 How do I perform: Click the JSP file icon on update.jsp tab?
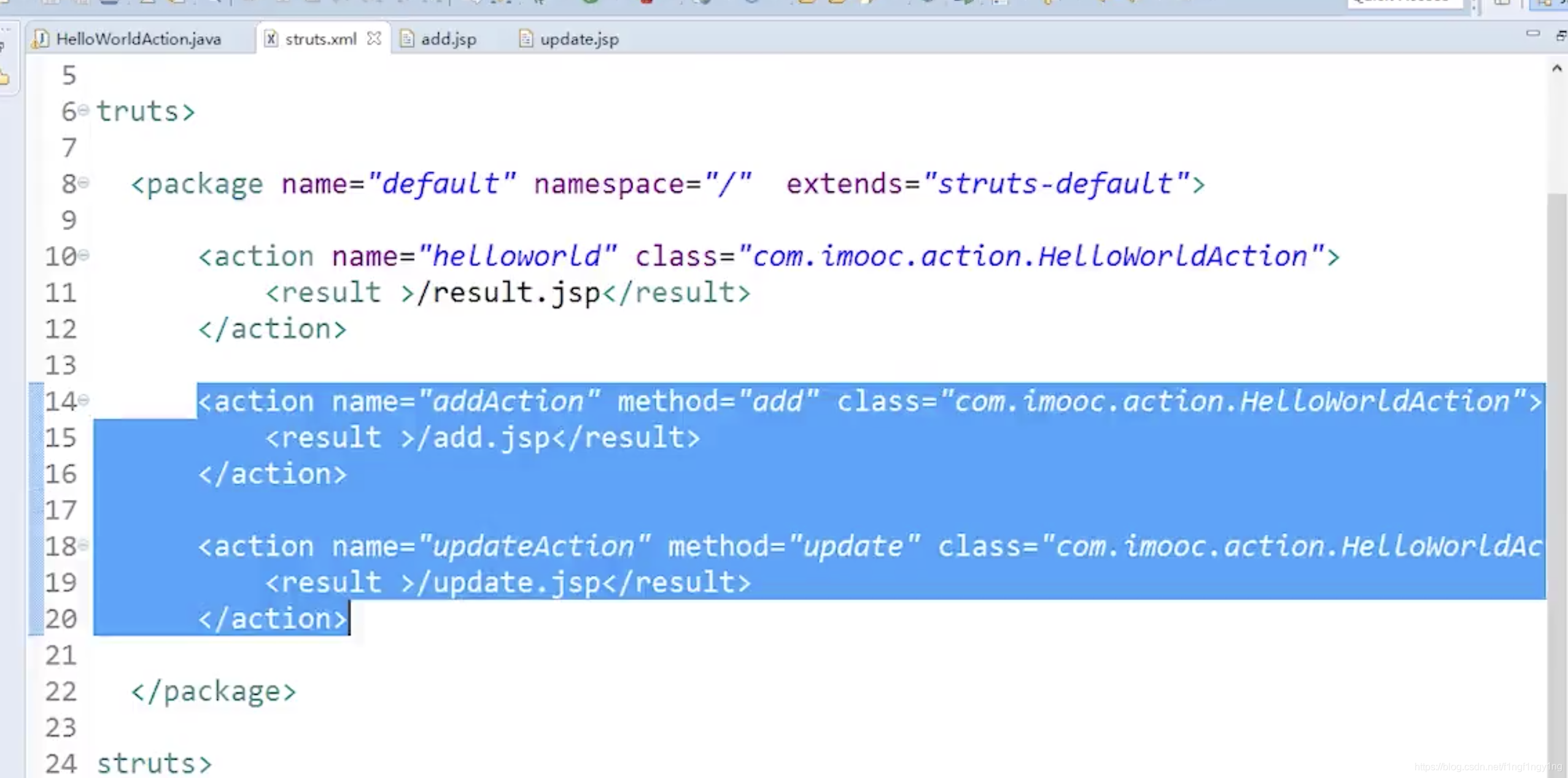(x=526, y=39)
